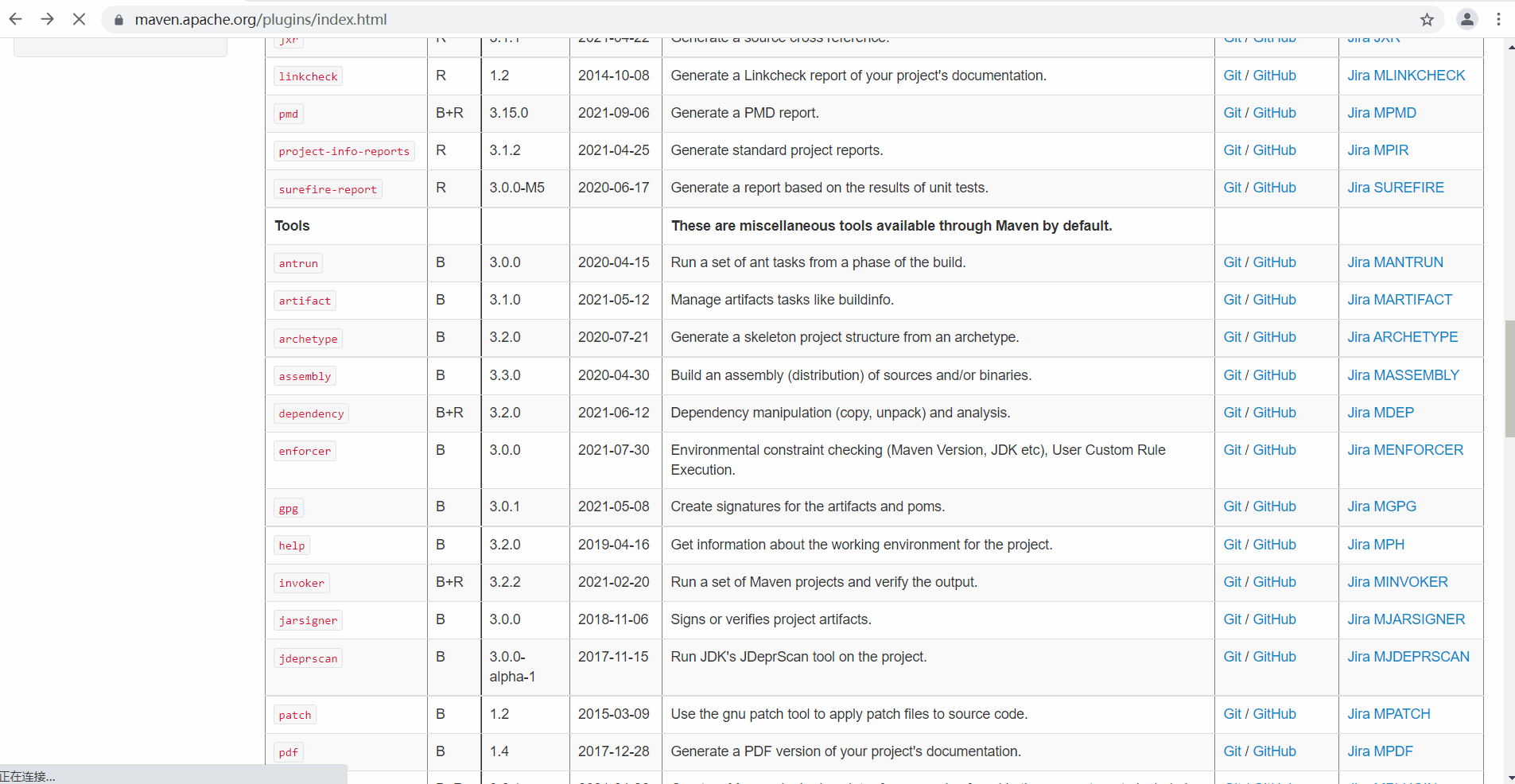Open the pdf plugin page
This screenshot has height=784, width=1515.
[288, 752]
